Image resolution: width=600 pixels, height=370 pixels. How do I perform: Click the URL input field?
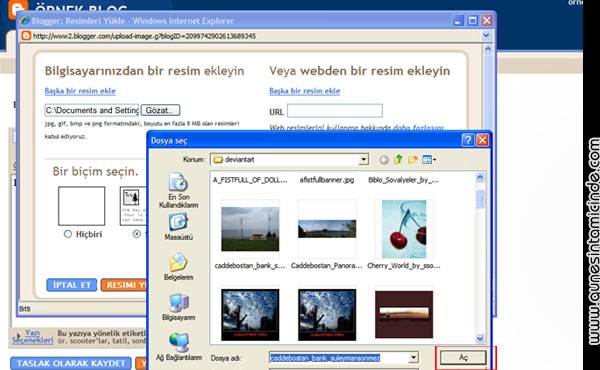335,111
